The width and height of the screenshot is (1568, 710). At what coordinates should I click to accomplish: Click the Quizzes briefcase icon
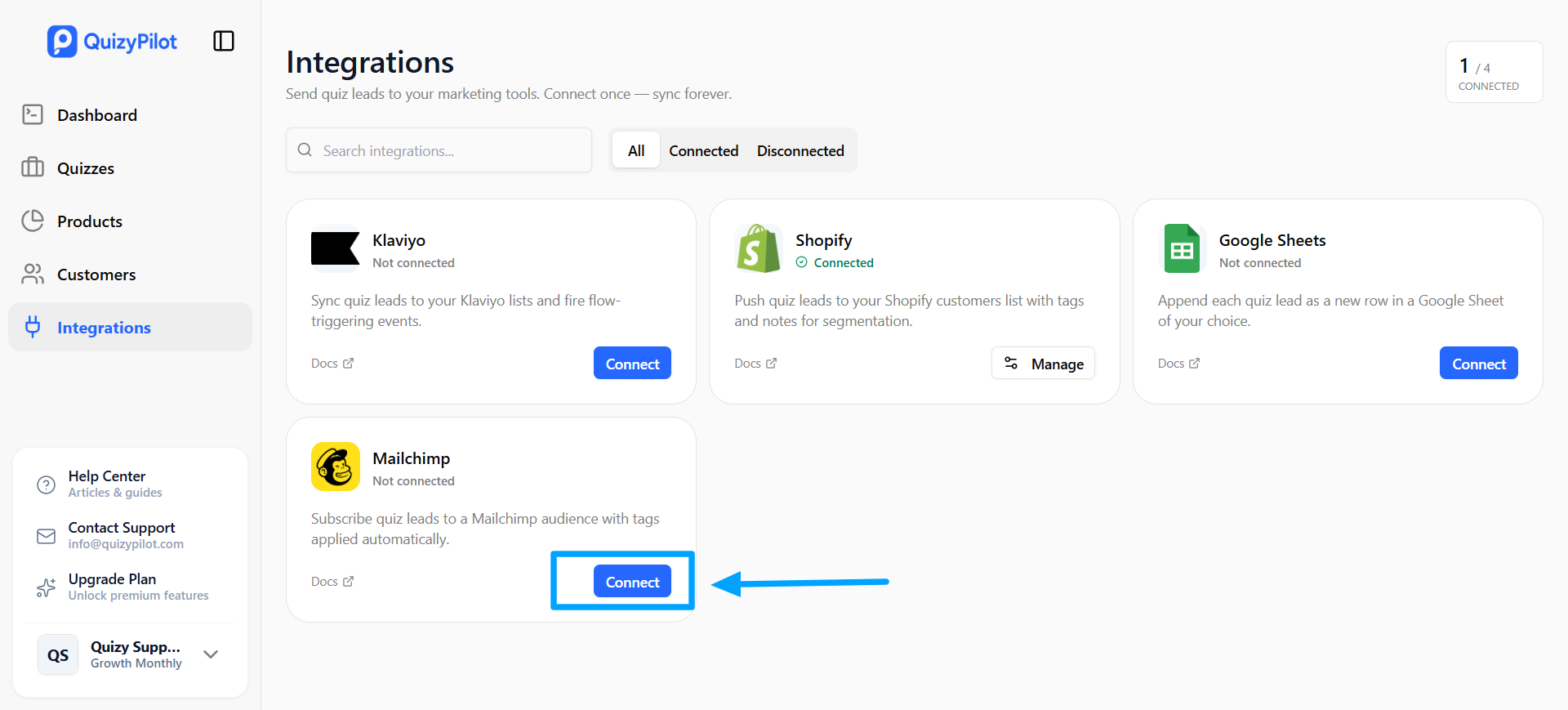pyautogui.click(x=33, y=167)
